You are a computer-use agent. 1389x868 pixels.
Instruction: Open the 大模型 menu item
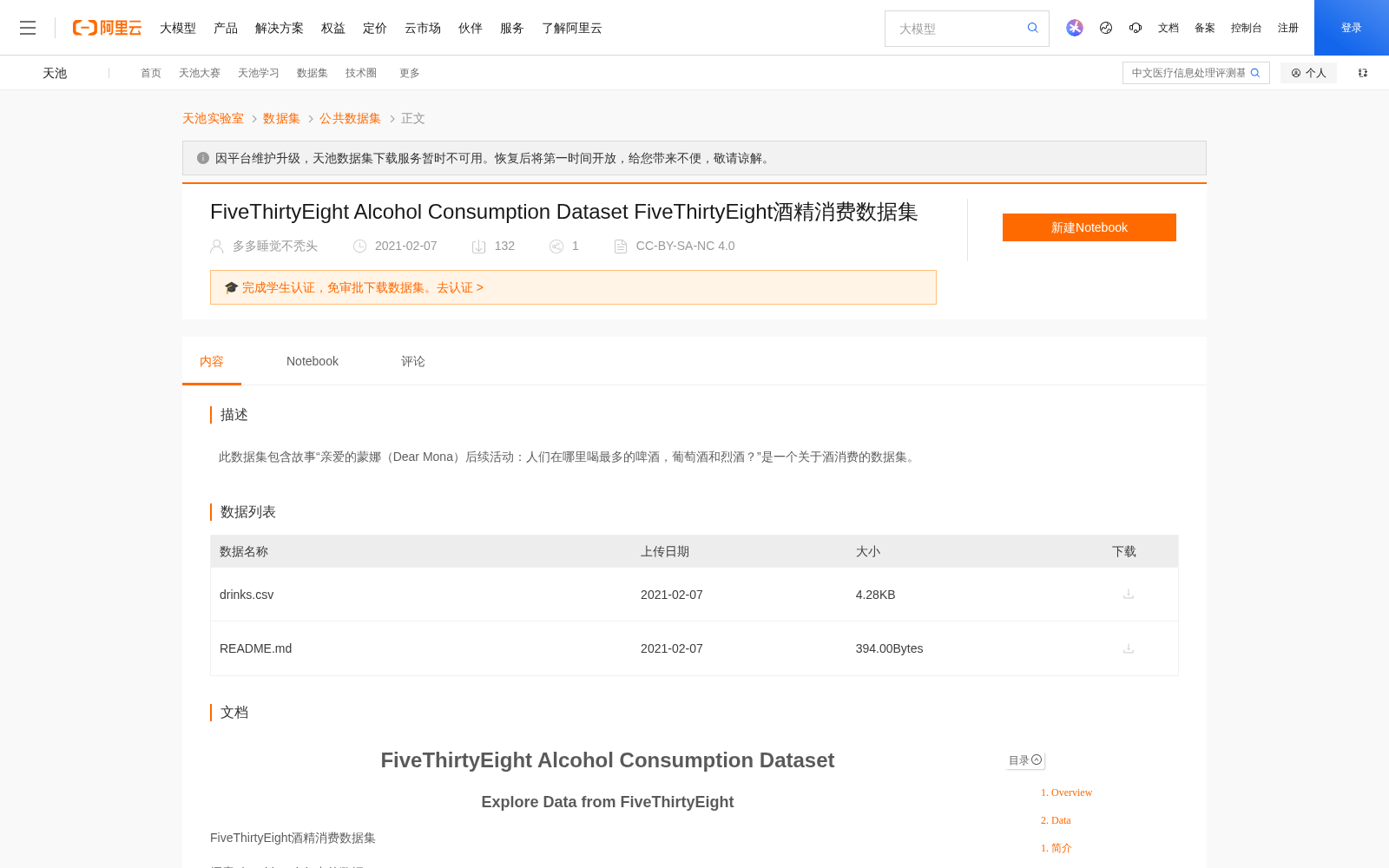pyautogui.click(x=178, y=28)
